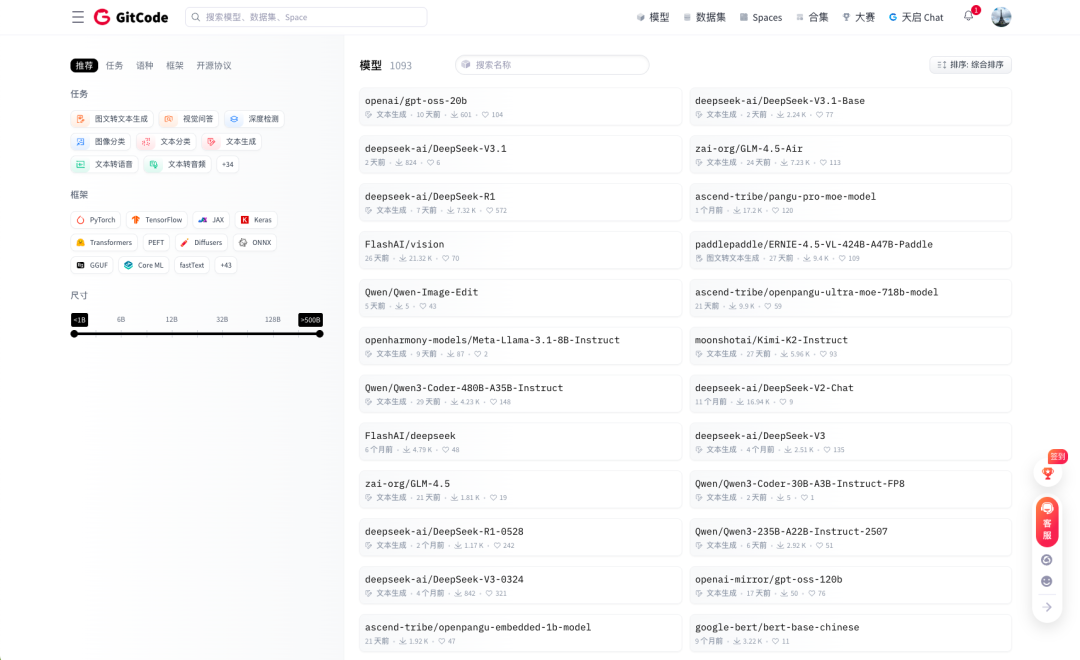The height and width of the screenshot is (660, 1080).
Task: Select 文本转音频 task chip
Action: (178, 165)
